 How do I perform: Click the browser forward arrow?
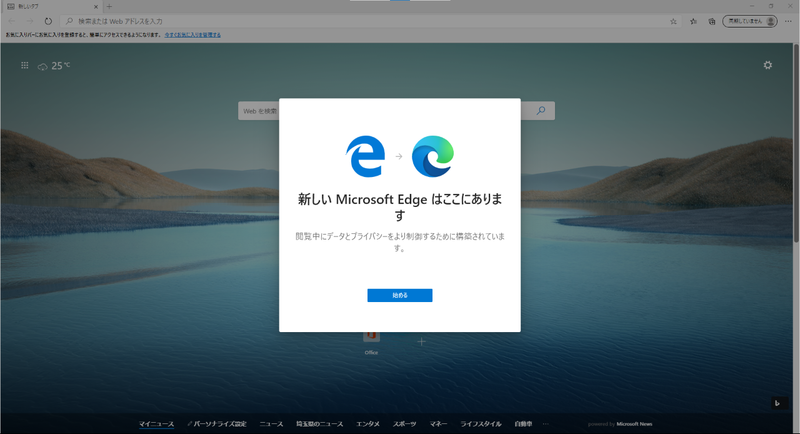pyautogui.click(x=30, y=21)
